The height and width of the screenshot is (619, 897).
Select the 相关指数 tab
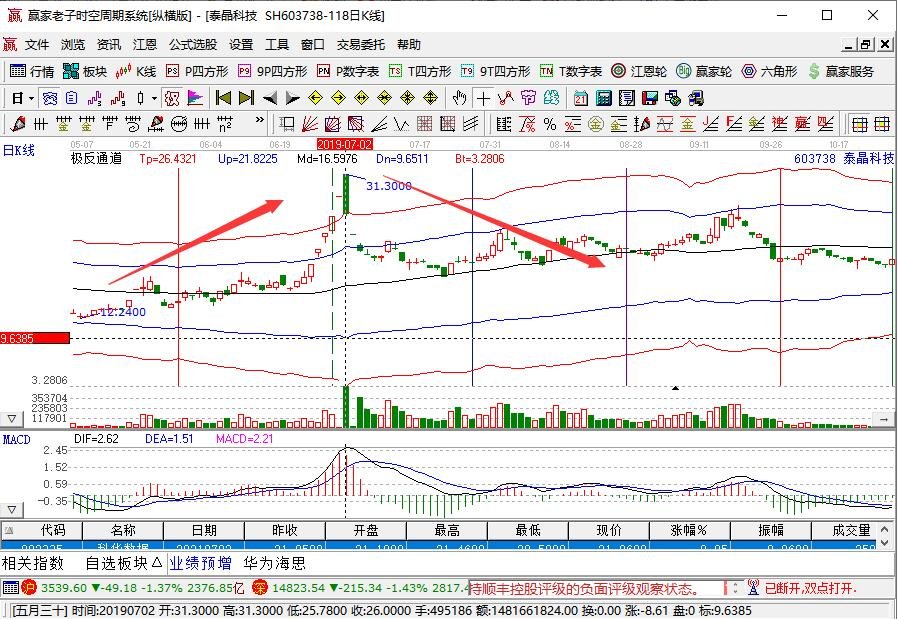tap(33, 564)
